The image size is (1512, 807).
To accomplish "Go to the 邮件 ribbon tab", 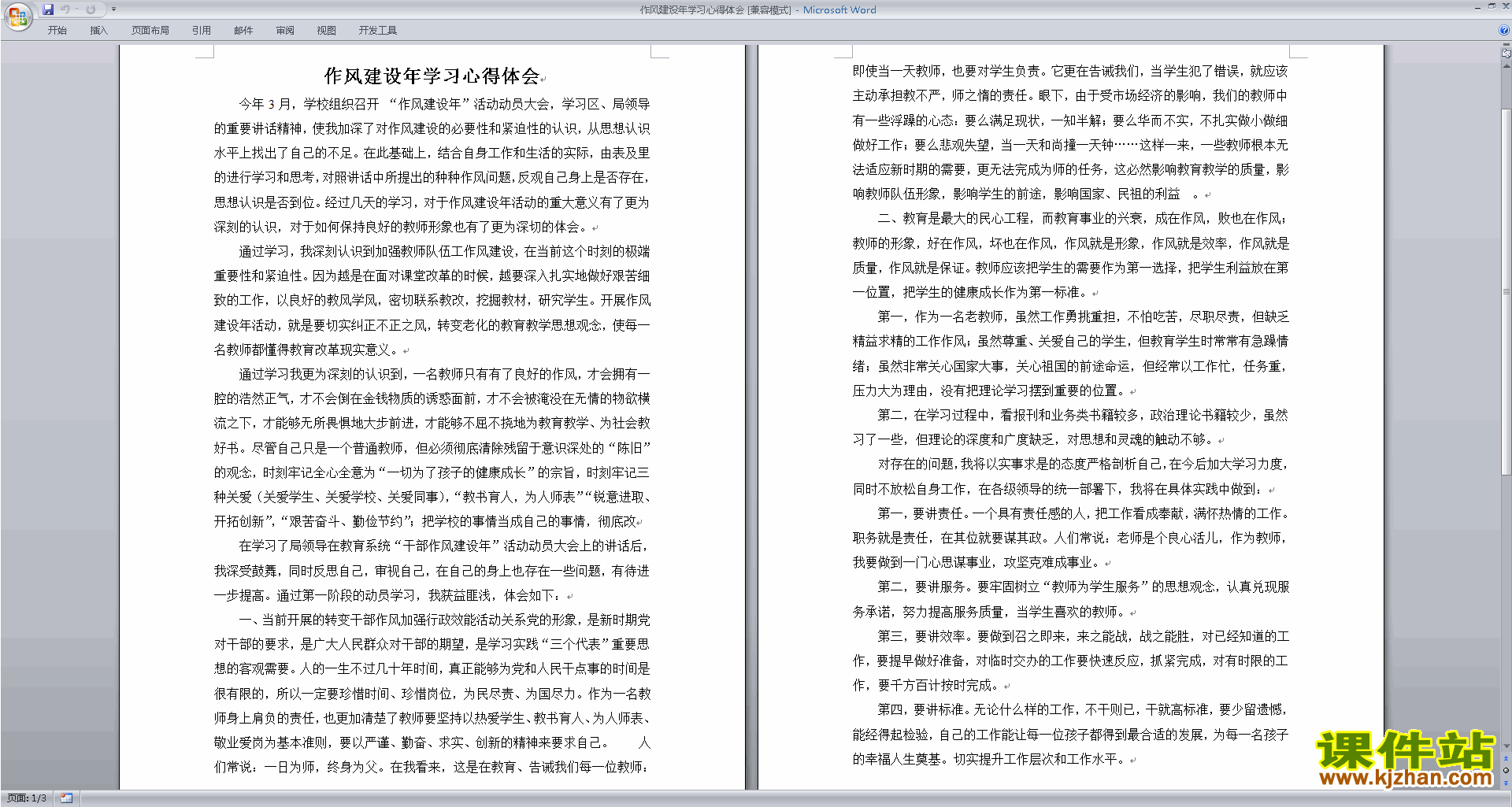I will [243, 31].
